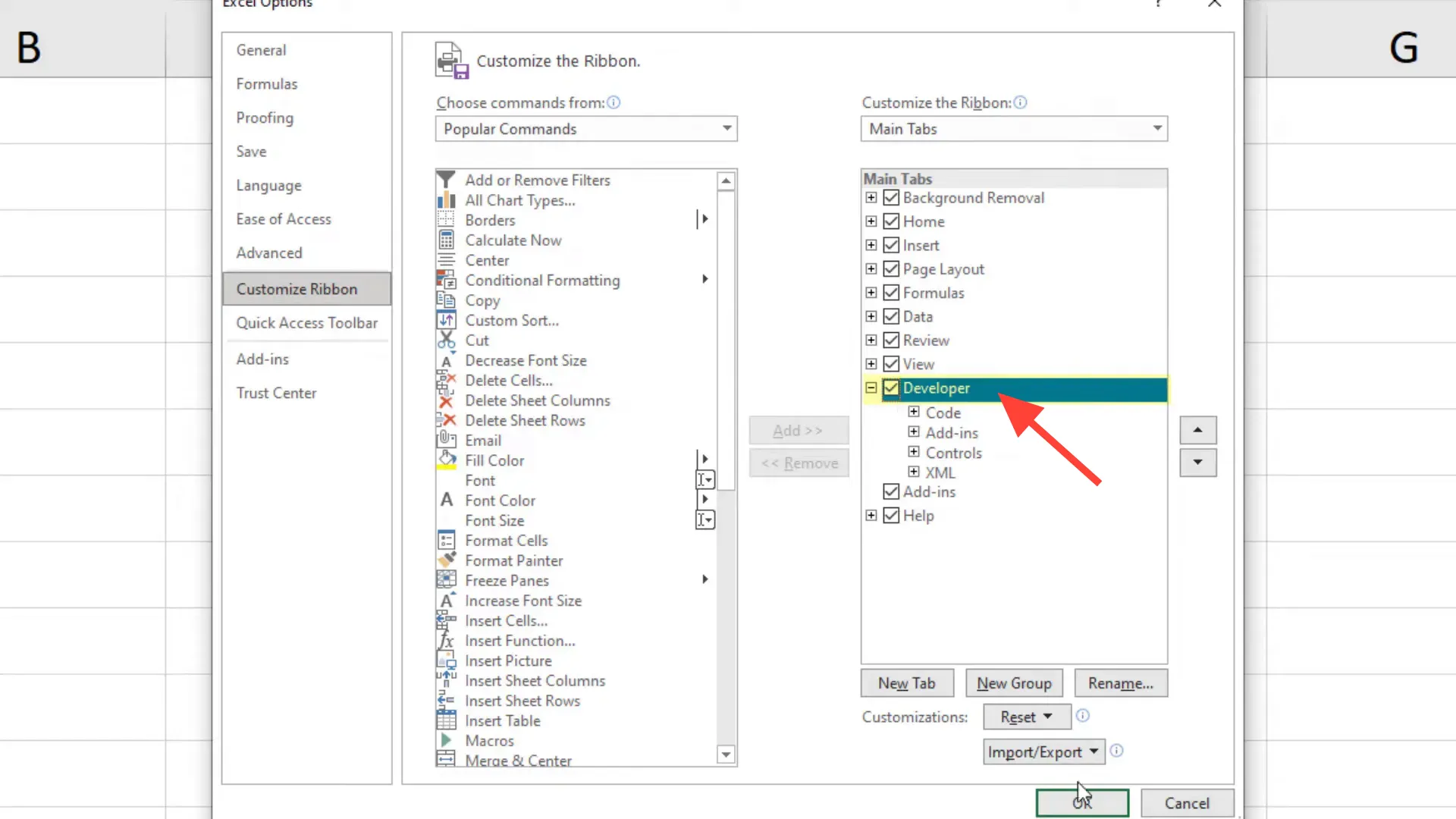Disable the Review tab checkbox
1456x819 pixels.
pyautogui.click(x=890, y=340)
